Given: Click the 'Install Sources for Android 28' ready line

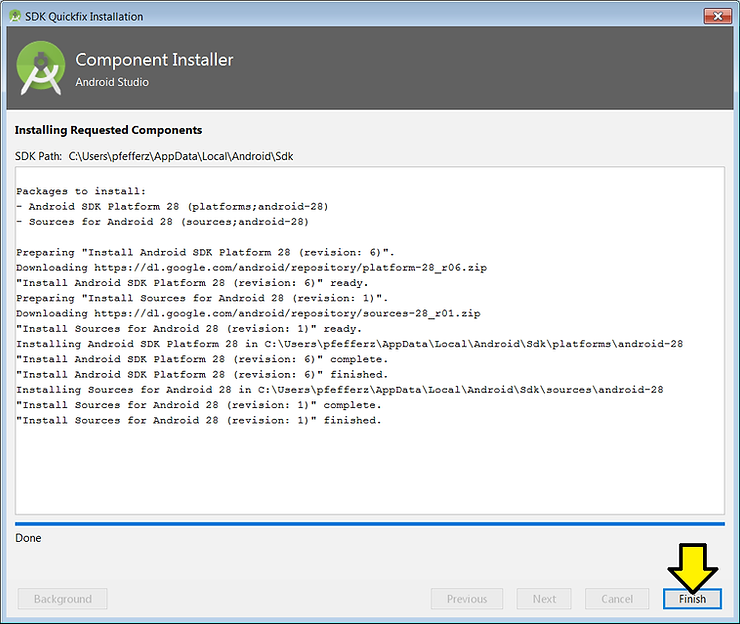Looking at the screenshot, I should (189, 329).
